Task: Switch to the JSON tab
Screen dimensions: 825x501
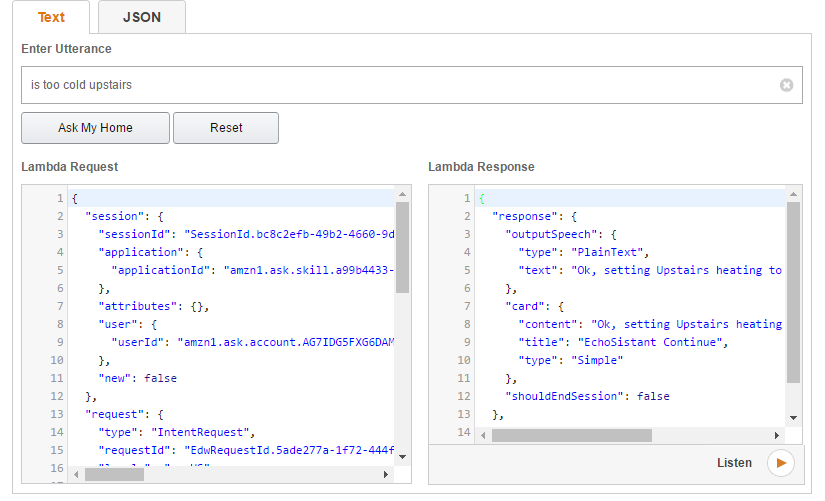Action: click(142, 17)
